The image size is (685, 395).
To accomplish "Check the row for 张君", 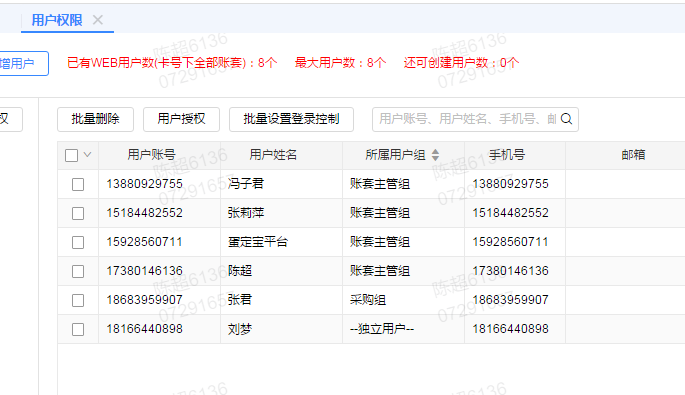I will [78, 300].
